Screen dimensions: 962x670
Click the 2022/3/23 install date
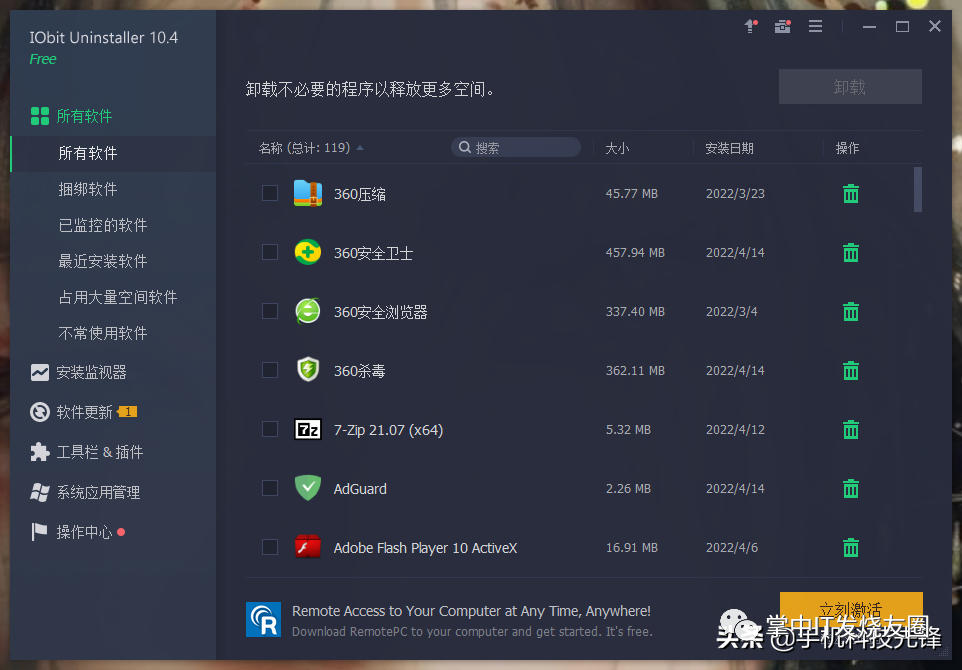click(x=735, y=194)
